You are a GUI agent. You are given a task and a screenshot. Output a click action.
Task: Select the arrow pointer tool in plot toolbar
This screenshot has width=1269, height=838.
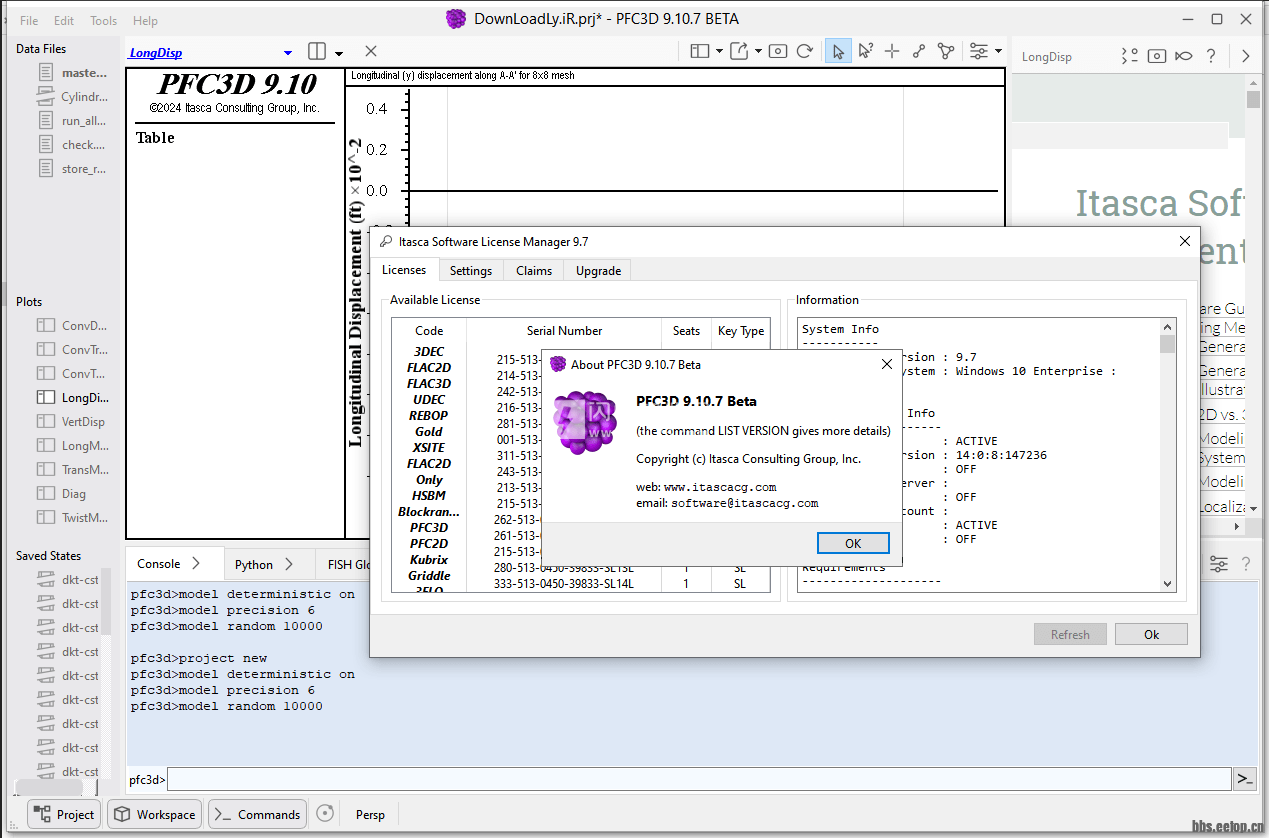(x=838, y=52)
